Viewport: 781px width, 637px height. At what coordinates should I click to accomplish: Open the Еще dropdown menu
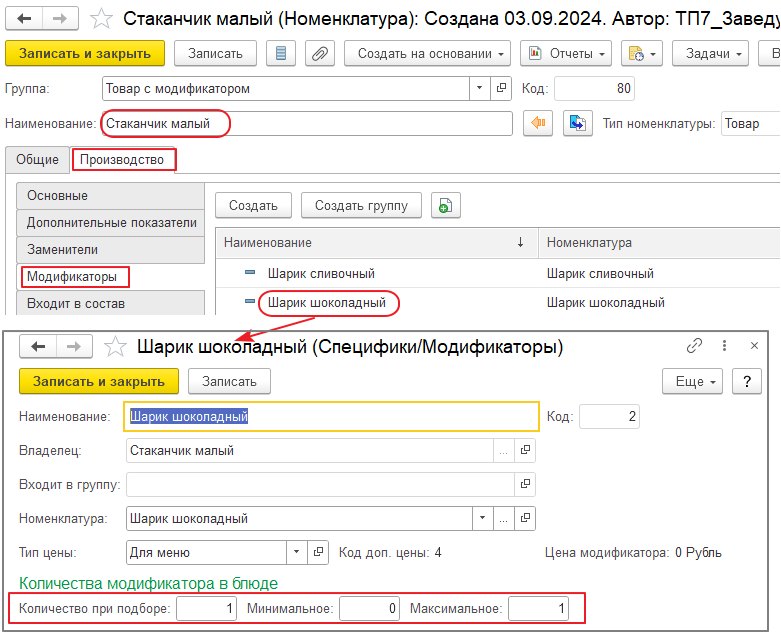[692, 381]
